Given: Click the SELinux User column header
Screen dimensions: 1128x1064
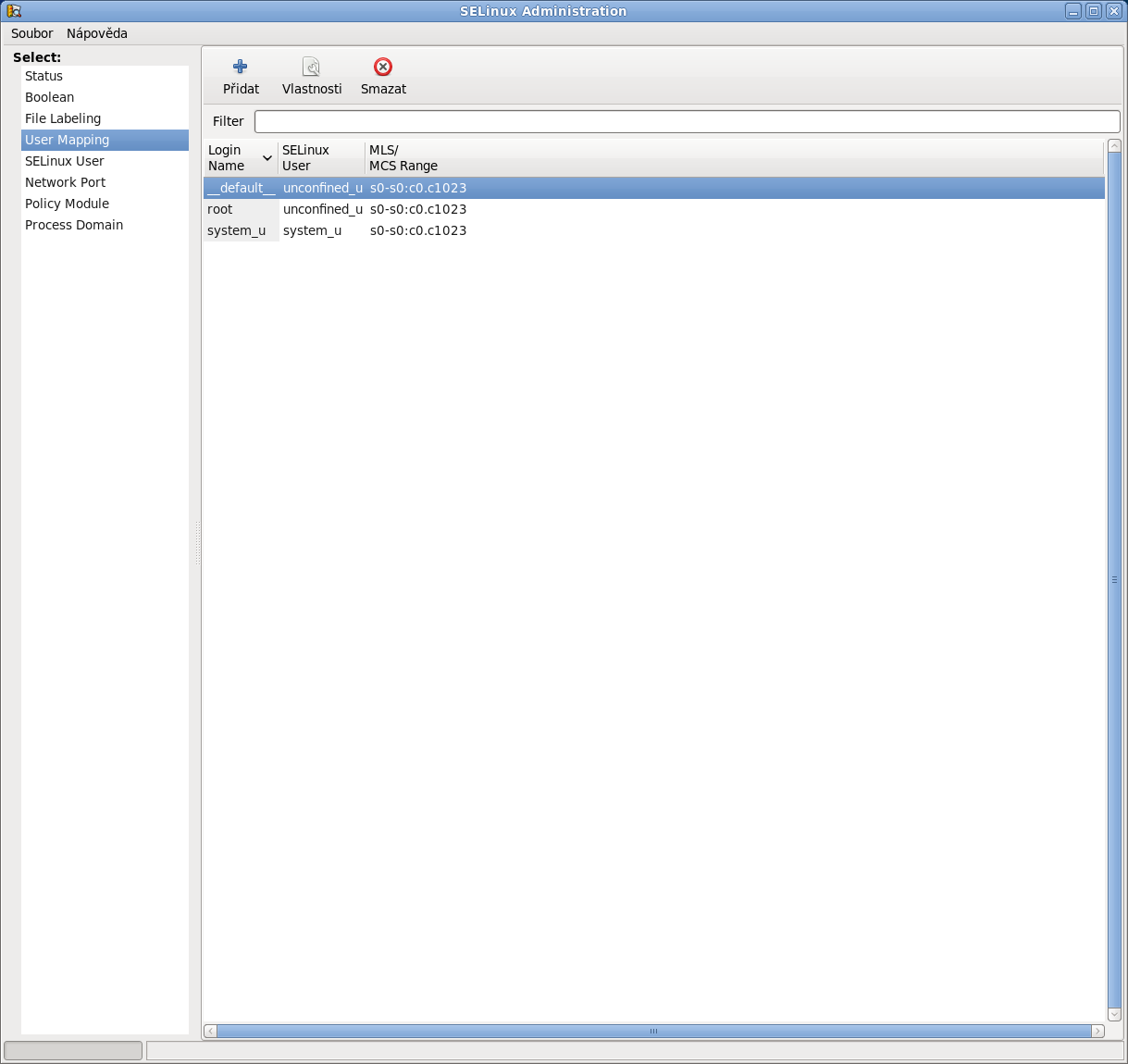Looking at the screenshot, I should (x=321, y=158).
